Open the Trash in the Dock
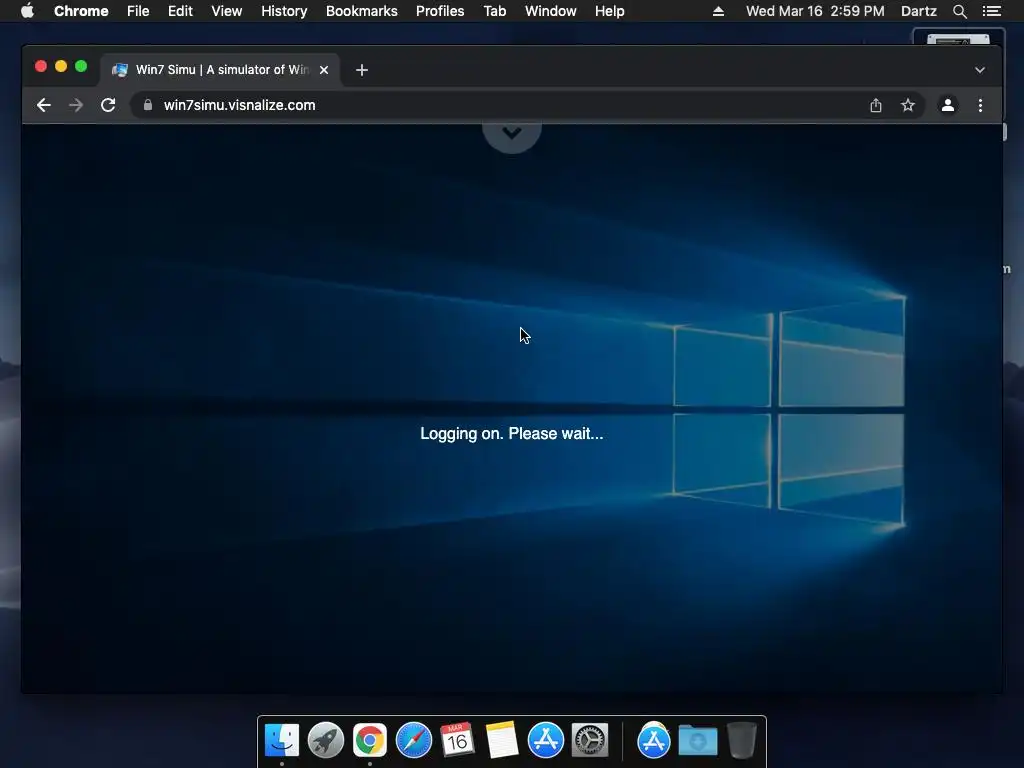 [x=741, y=740]
